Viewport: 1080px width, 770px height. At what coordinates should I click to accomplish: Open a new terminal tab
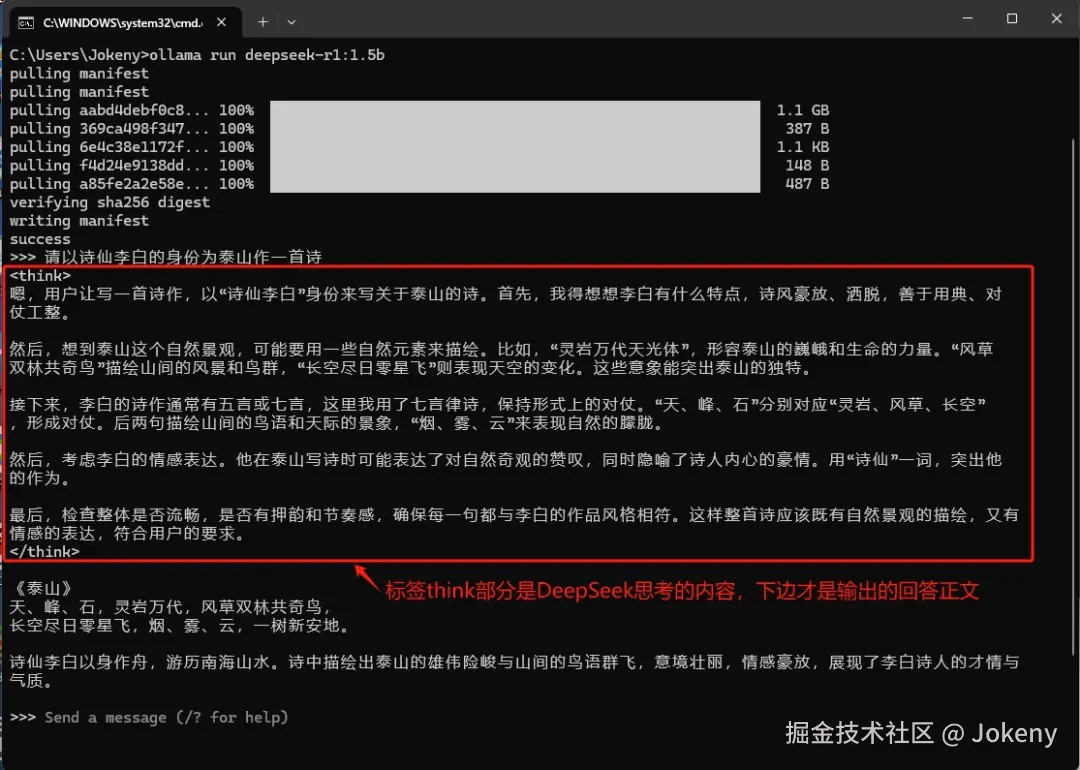262,23
